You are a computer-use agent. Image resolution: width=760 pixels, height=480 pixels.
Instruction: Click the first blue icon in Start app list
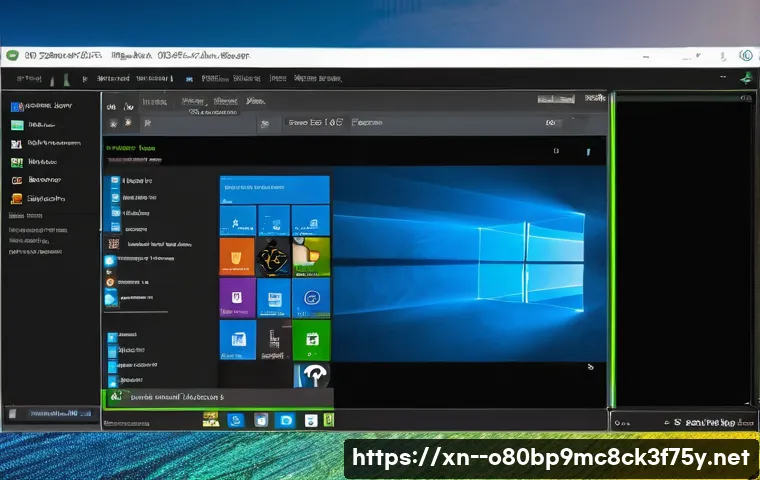pos(114,181)
